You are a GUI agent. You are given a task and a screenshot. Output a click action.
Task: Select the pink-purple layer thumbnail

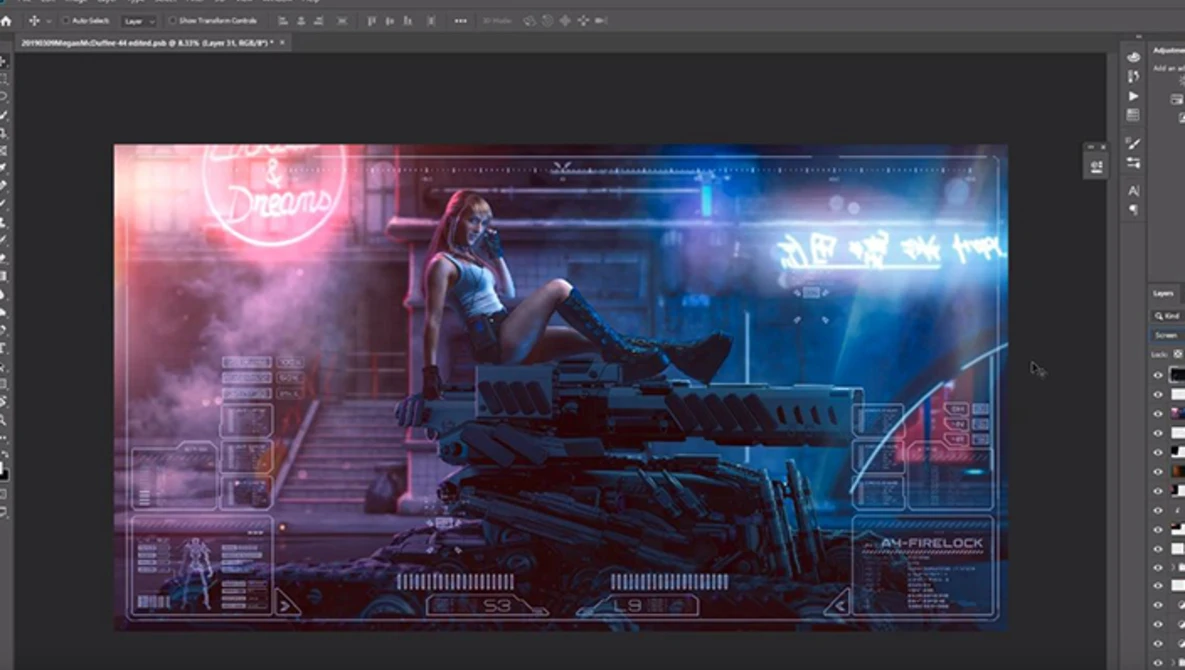[1177, 413]
